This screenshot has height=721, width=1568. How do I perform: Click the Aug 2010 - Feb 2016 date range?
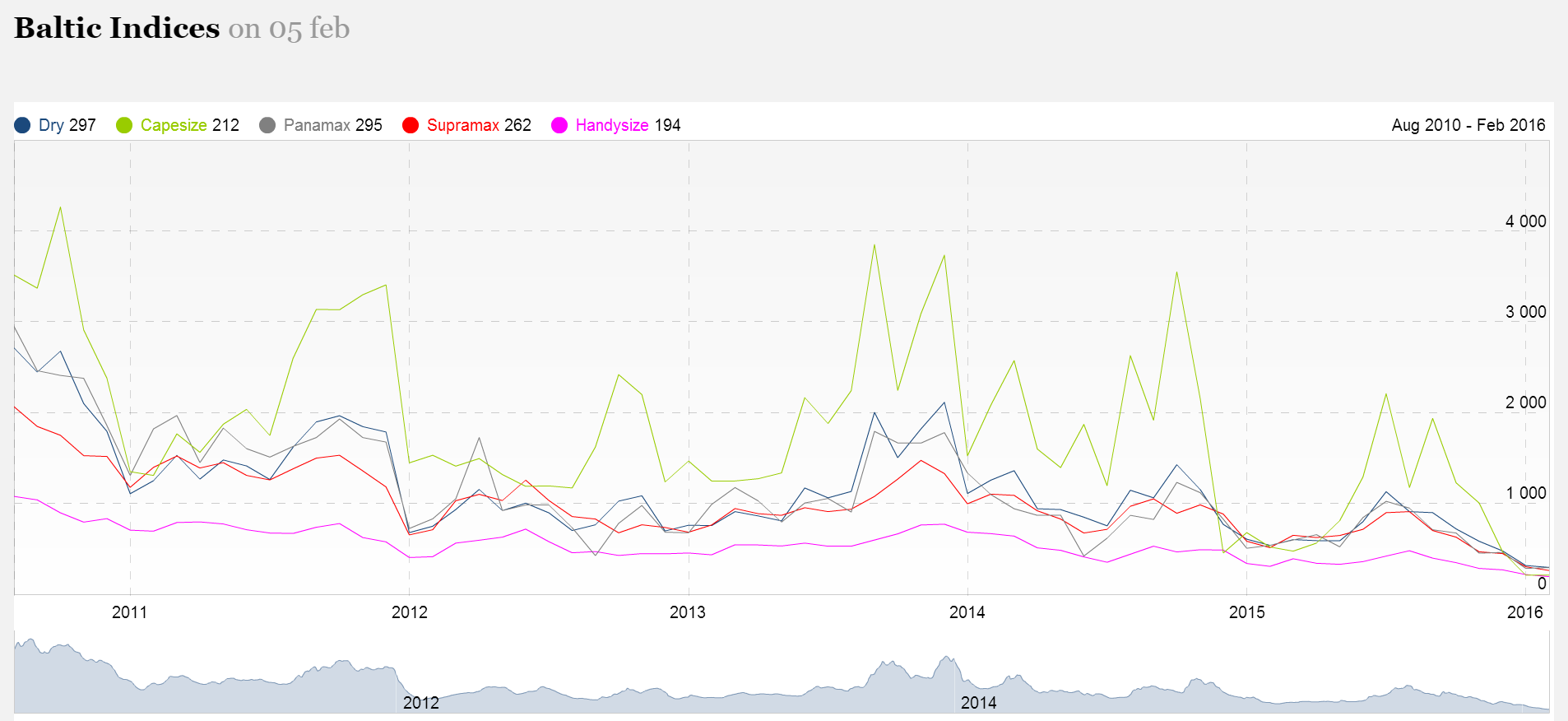coord(1468,125)
